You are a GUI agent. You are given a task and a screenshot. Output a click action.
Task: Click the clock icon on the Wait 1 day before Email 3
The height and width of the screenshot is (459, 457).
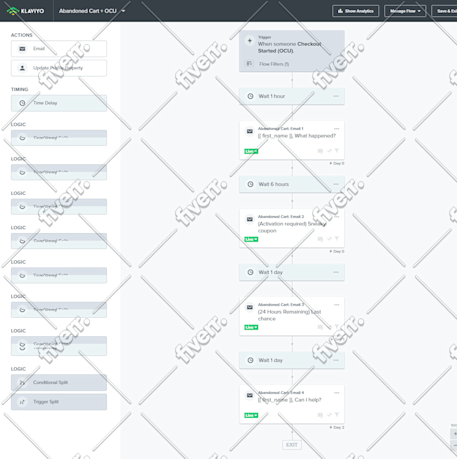250,272
